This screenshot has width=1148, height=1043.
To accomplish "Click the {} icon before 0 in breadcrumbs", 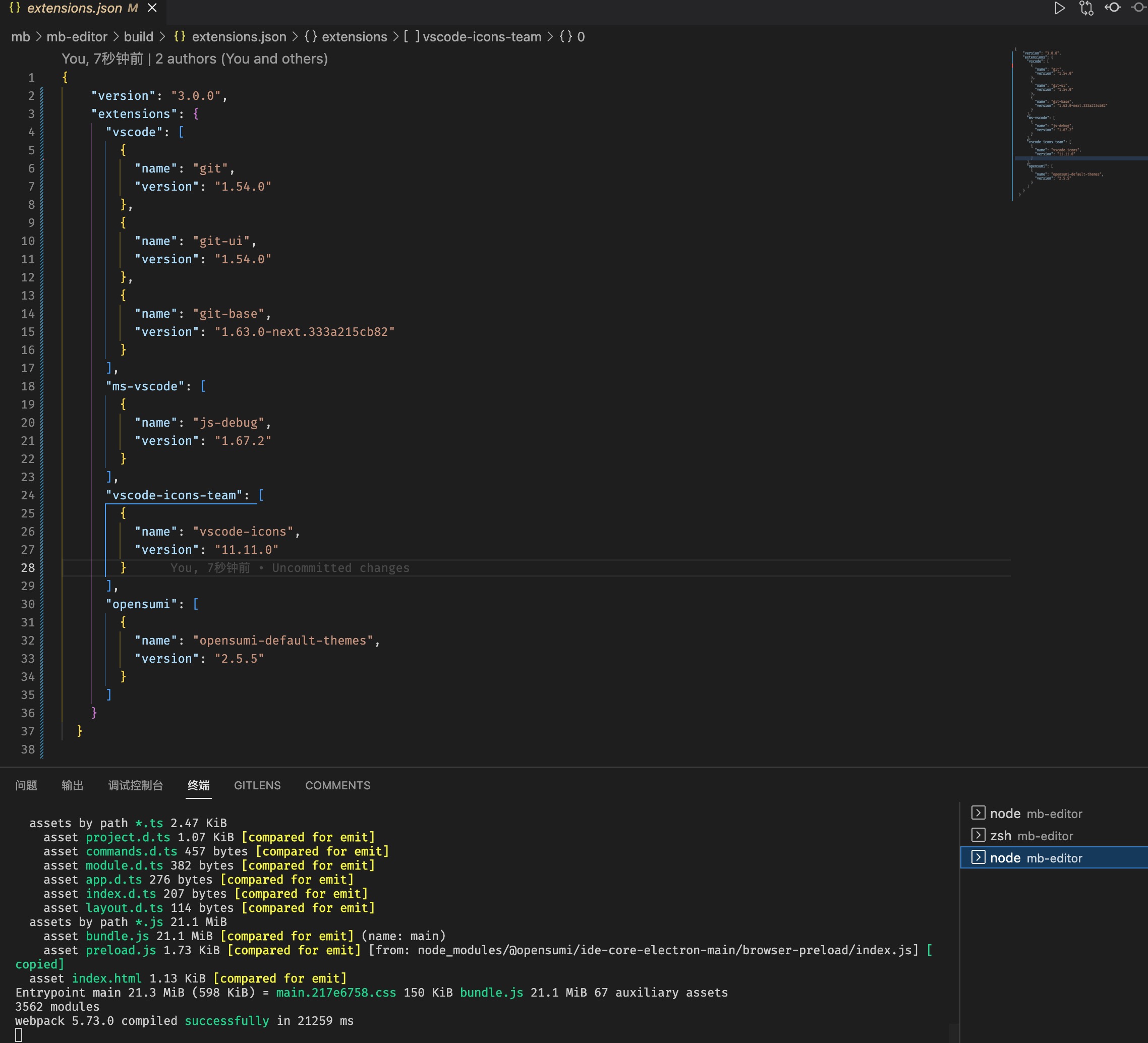I will coord(565,36).
